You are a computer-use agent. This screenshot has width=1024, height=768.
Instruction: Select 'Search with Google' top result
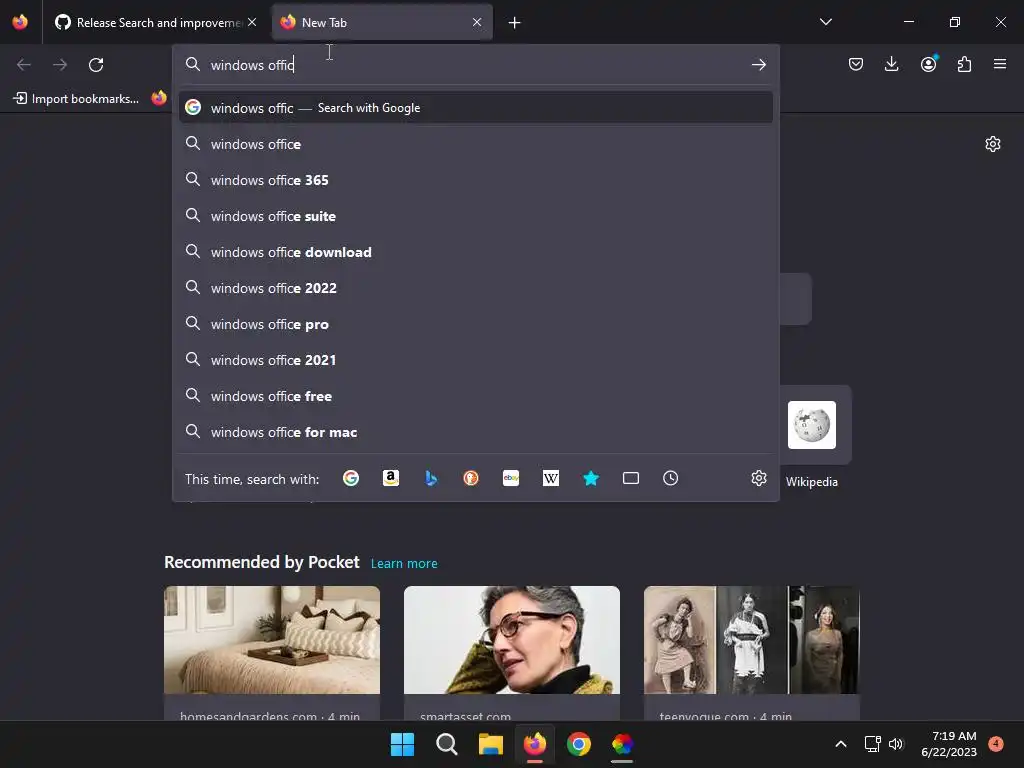475,108
